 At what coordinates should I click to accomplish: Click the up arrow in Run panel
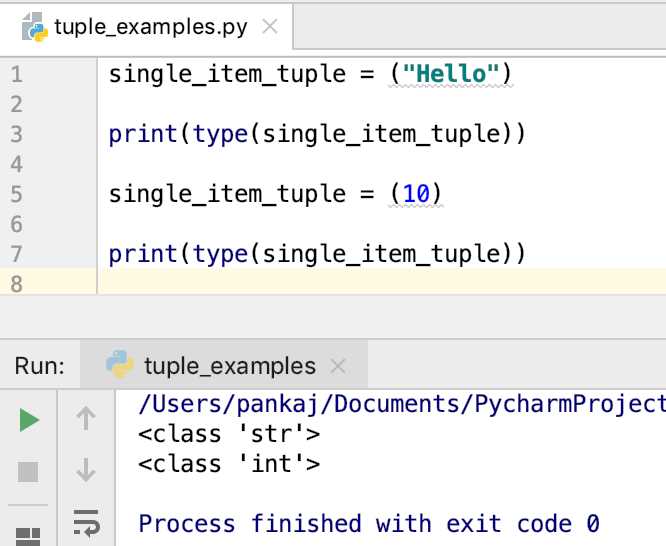tap(86, 419)
